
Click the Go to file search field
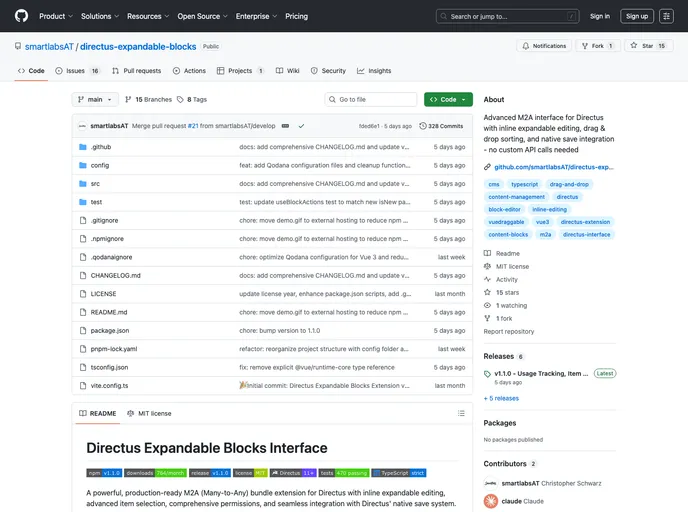coord(371,100)
